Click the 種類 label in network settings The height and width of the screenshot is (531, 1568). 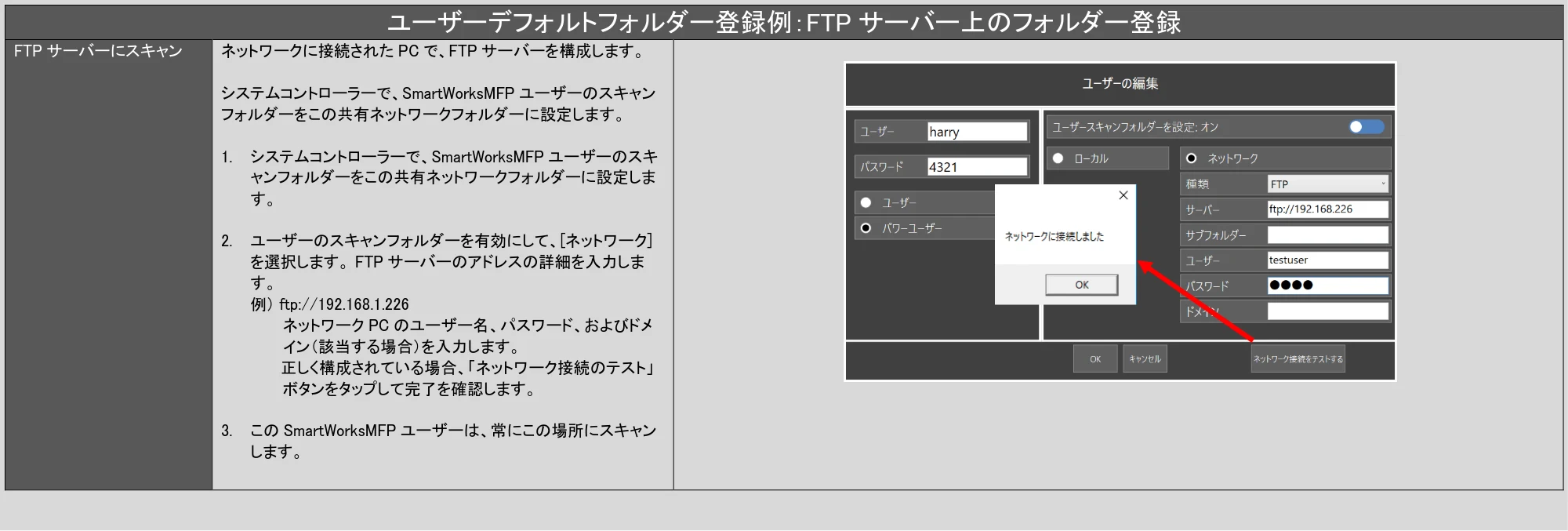pos(1197,184)
